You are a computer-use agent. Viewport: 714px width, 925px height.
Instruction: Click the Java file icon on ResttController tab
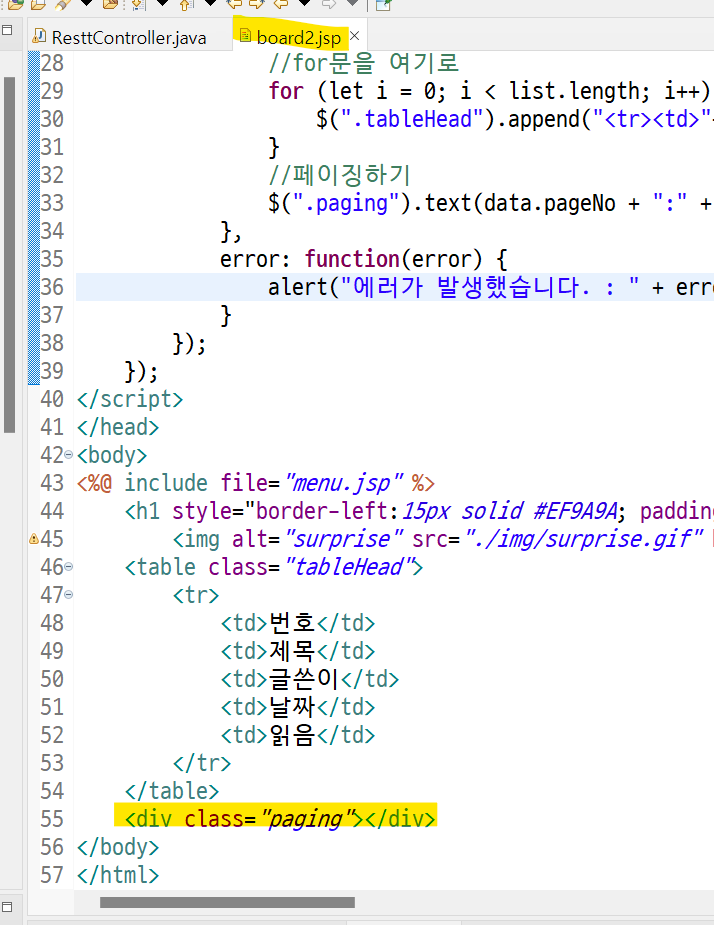[x=40, y=37]
